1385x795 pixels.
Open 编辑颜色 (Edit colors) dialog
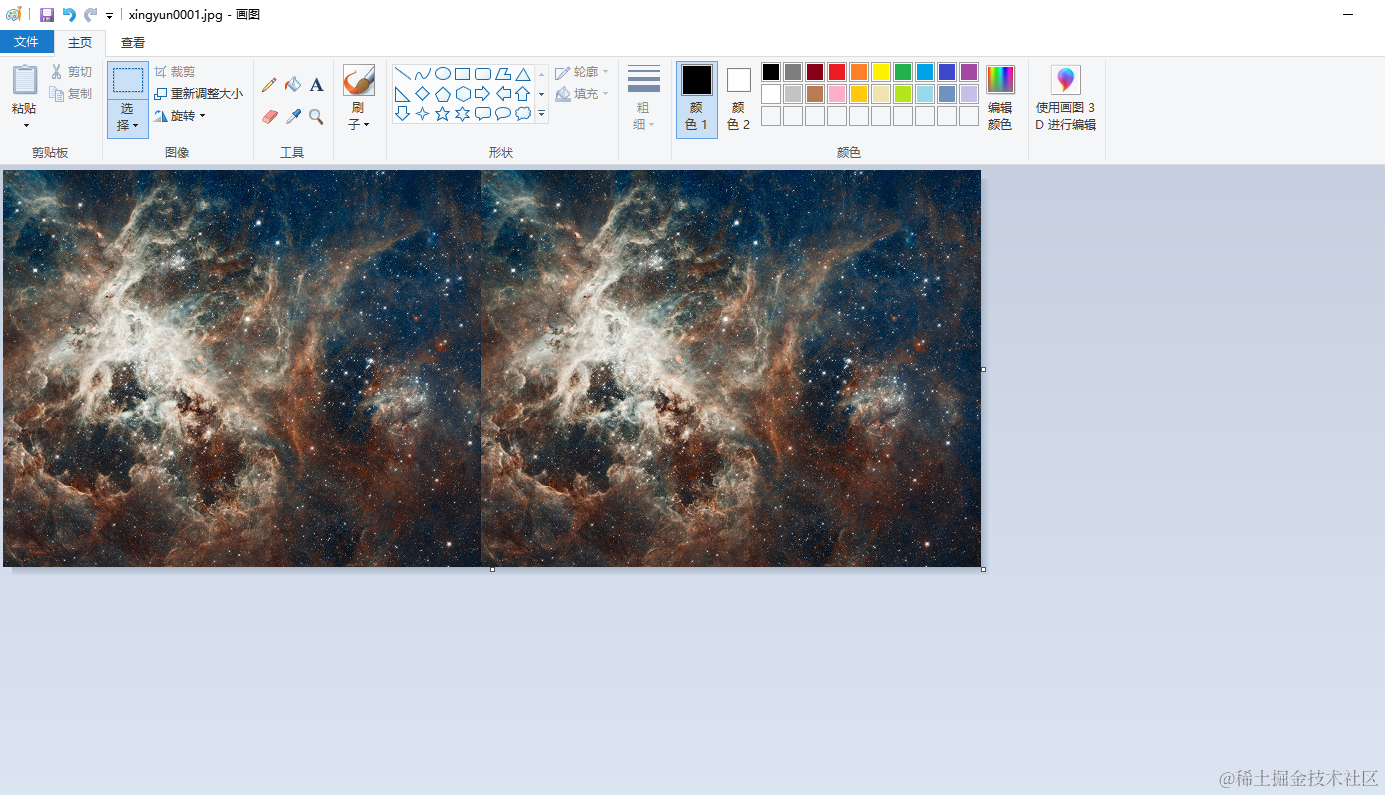click(1000, 98)
